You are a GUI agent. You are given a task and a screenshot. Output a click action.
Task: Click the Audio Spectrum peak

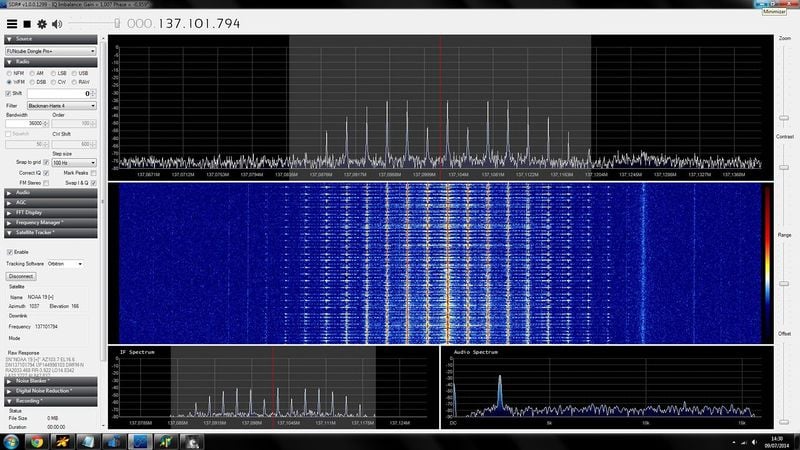pos(500,391)
